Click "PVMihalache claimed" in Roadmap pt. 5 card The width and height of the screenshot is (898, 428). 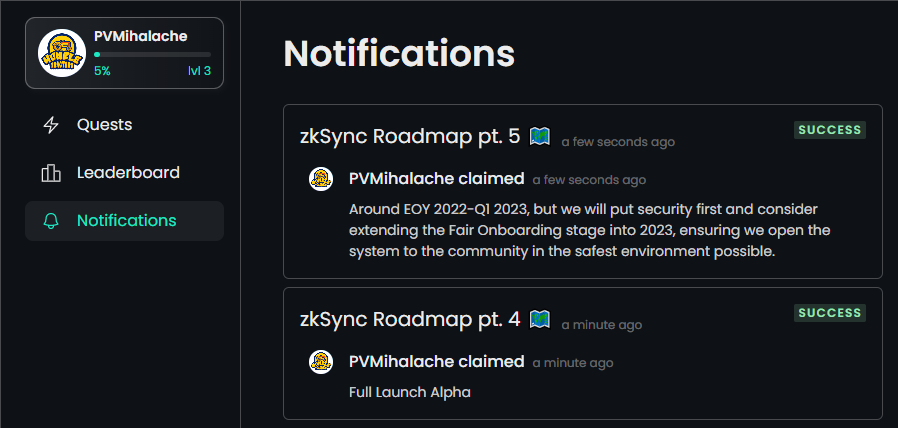pos(436,179)
